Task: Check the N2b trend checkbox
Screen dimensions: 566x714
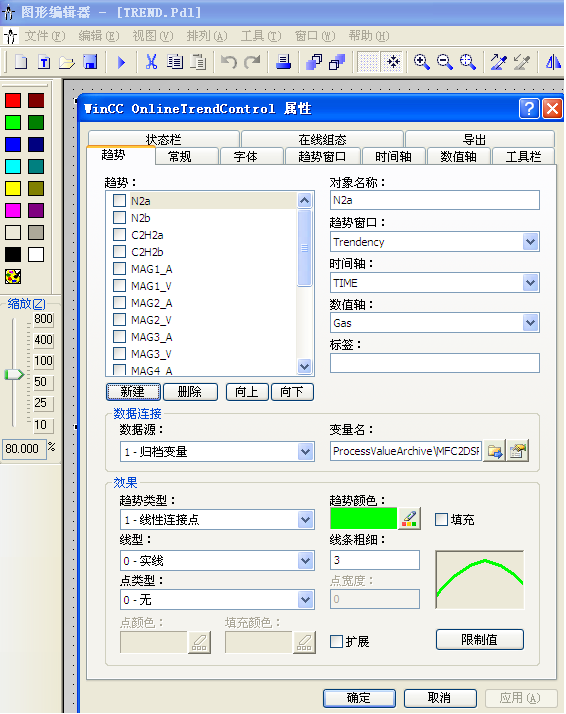Action: (119, 217)
